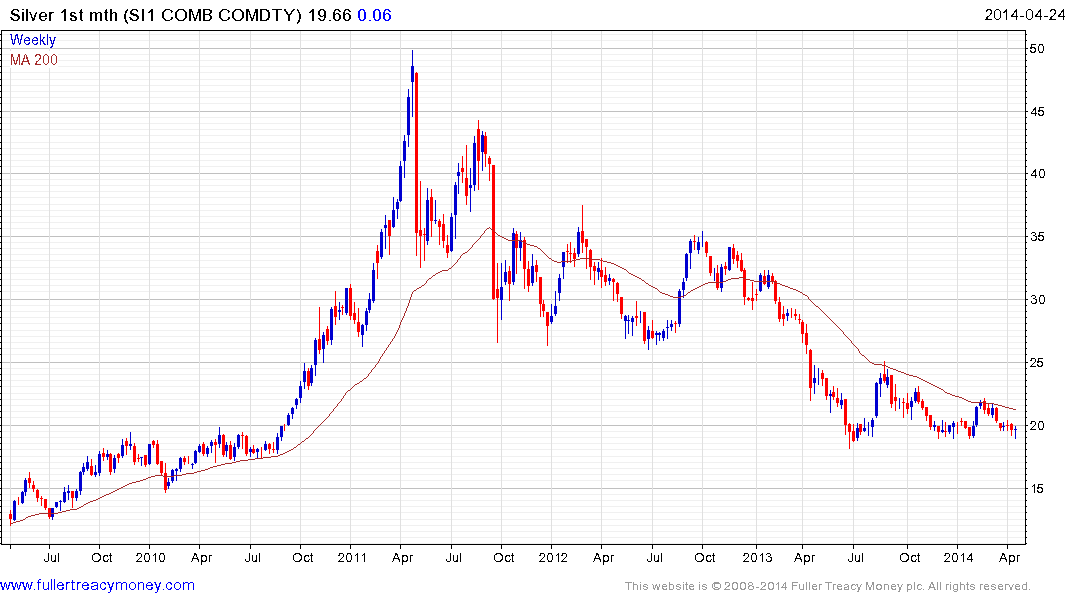Image resolution: width=1075 pixels, height=600 pixels.
Task: Select the last price value 19.66
Action: click(x=330, y=15)
